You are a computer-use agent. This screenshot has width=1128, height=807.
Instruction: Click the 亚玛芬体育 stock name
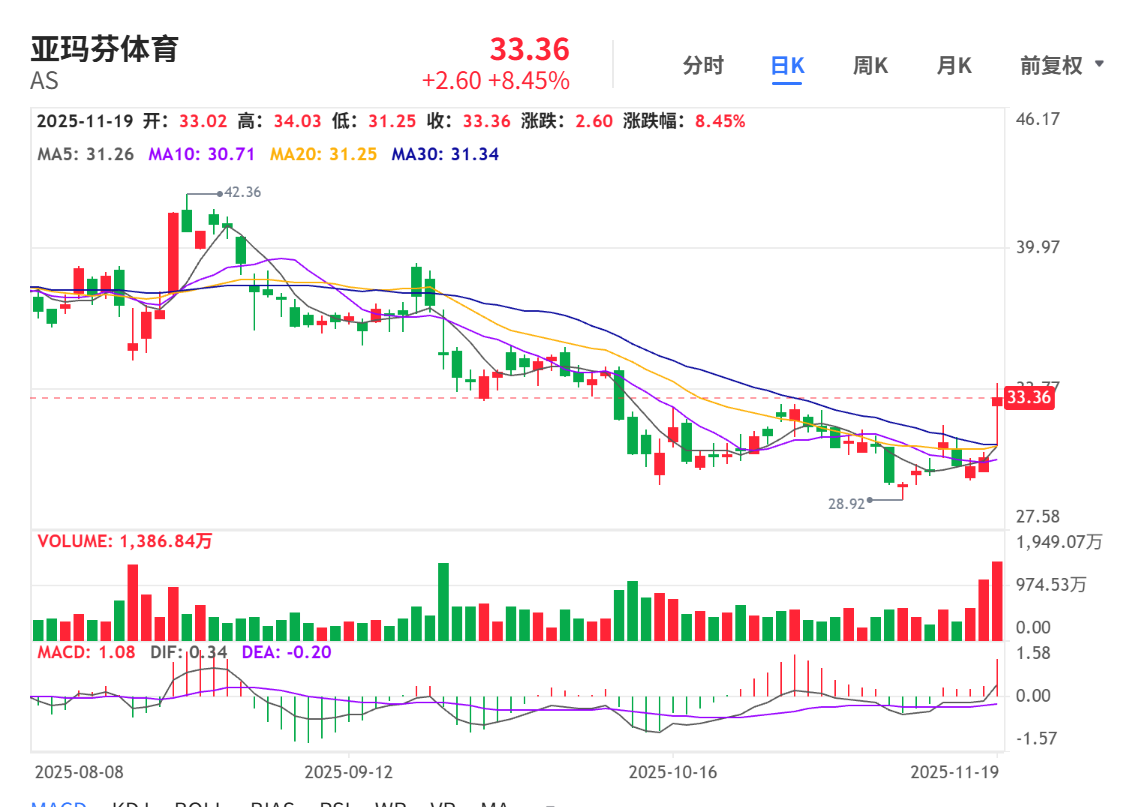click(x=104, y=48)
